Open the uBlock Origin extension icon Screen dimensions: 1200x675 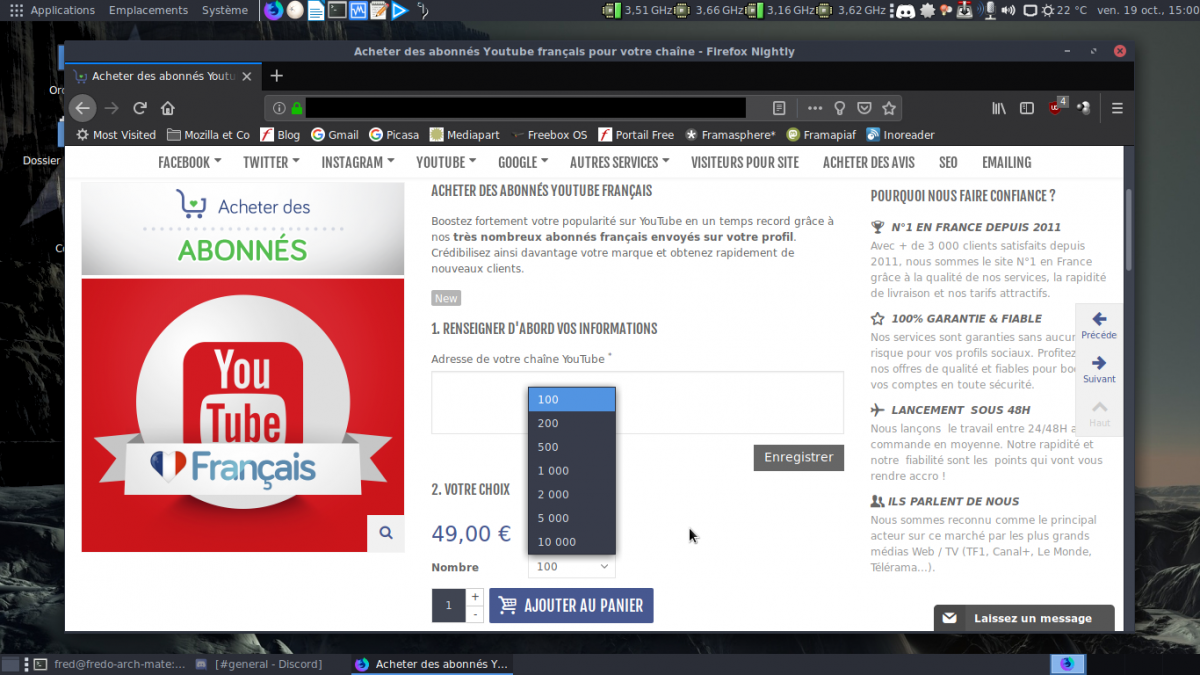(x=1057, y=107)
